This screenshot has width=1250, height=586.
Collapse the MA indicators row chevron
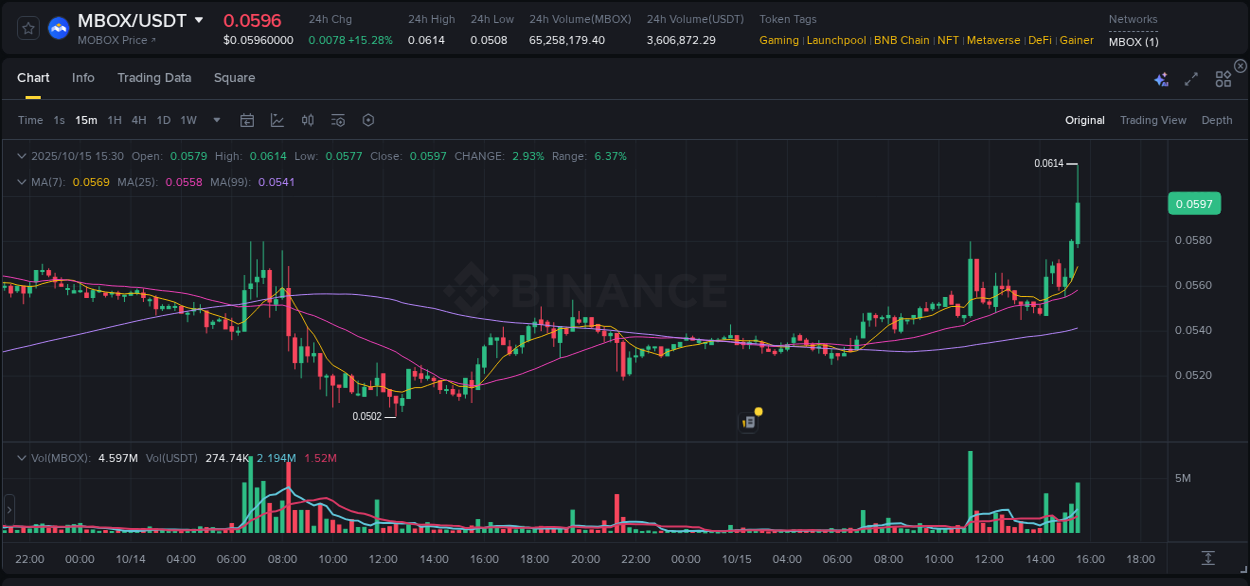coord(22,182)
